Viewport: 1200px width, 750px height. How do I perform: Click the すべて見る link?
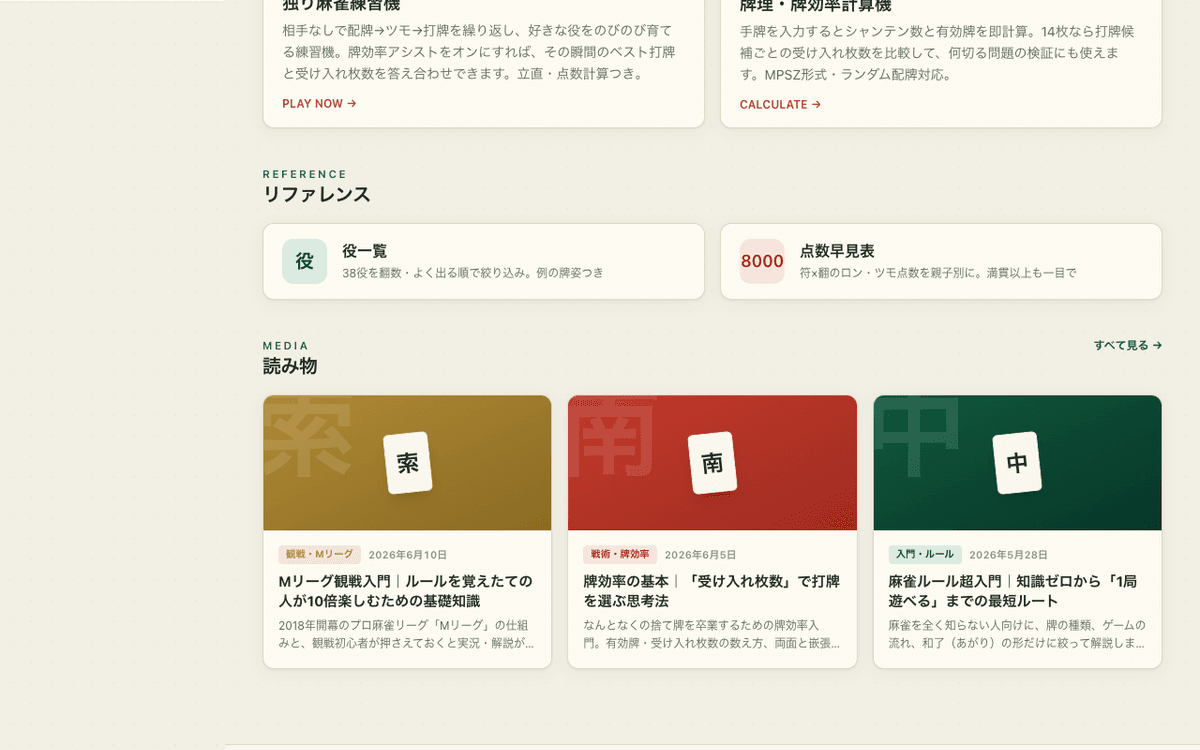1127,345
